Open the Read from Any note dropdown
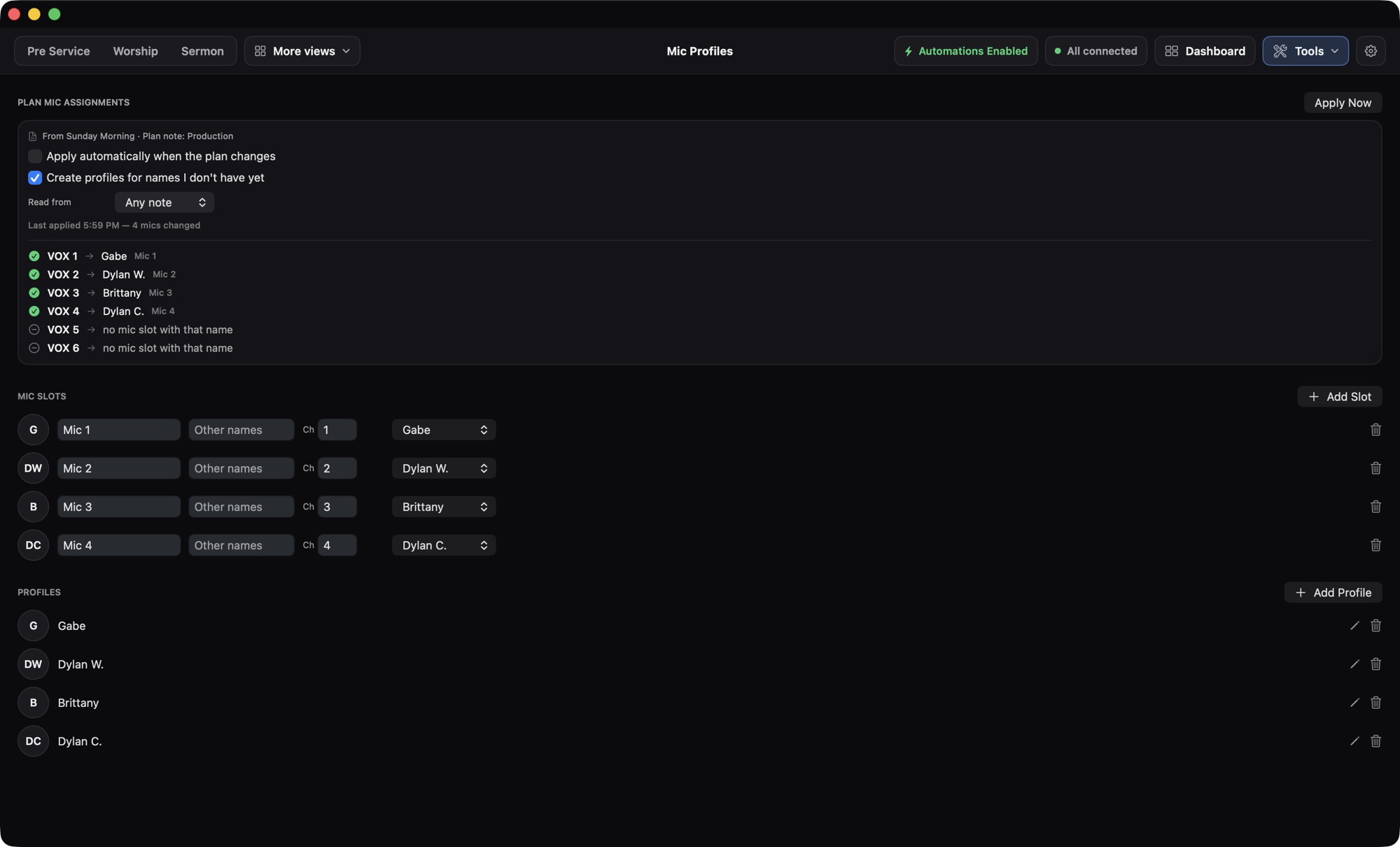This screenshot has width=1400, height=847. [164, 202]
